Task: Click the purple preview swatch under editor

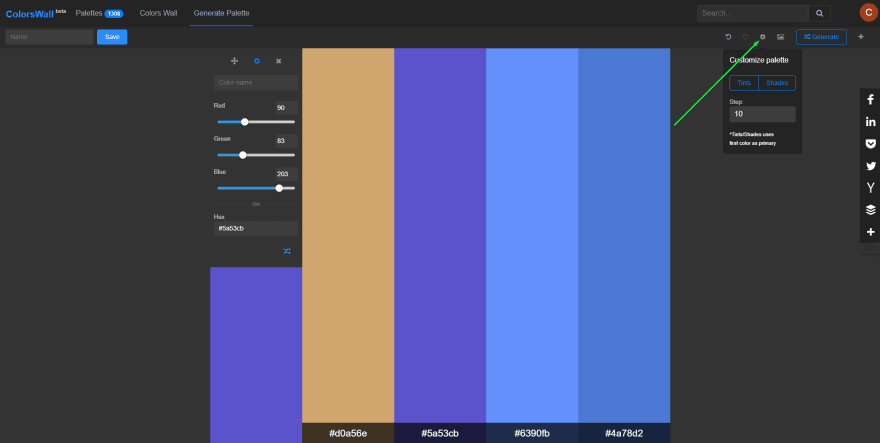Action: click(x=256, y=355)
